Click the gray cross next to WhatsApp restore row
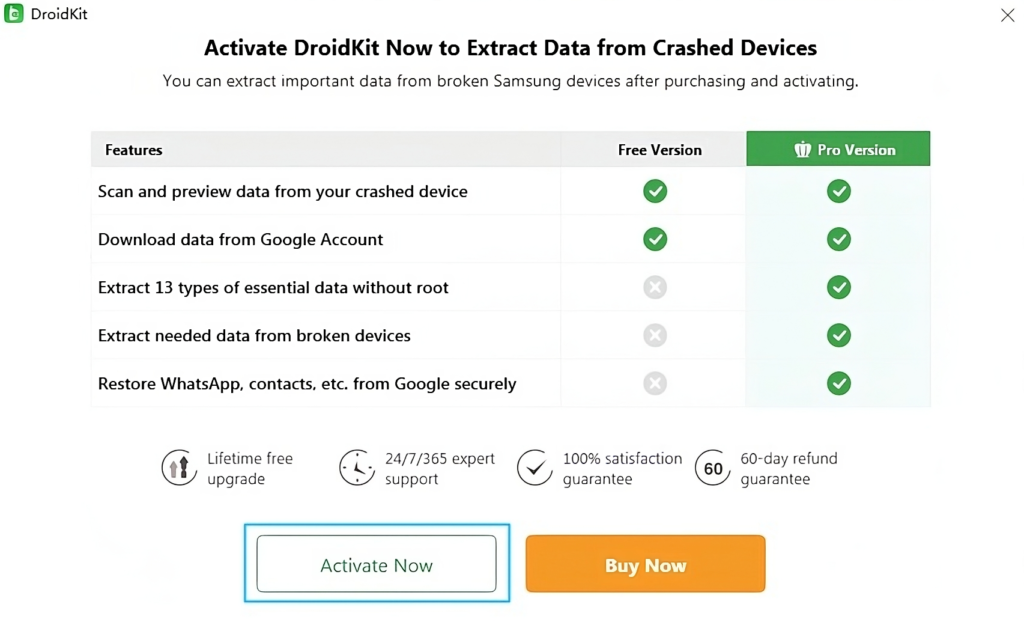1024x634 pixels. (x=655, y=383)
